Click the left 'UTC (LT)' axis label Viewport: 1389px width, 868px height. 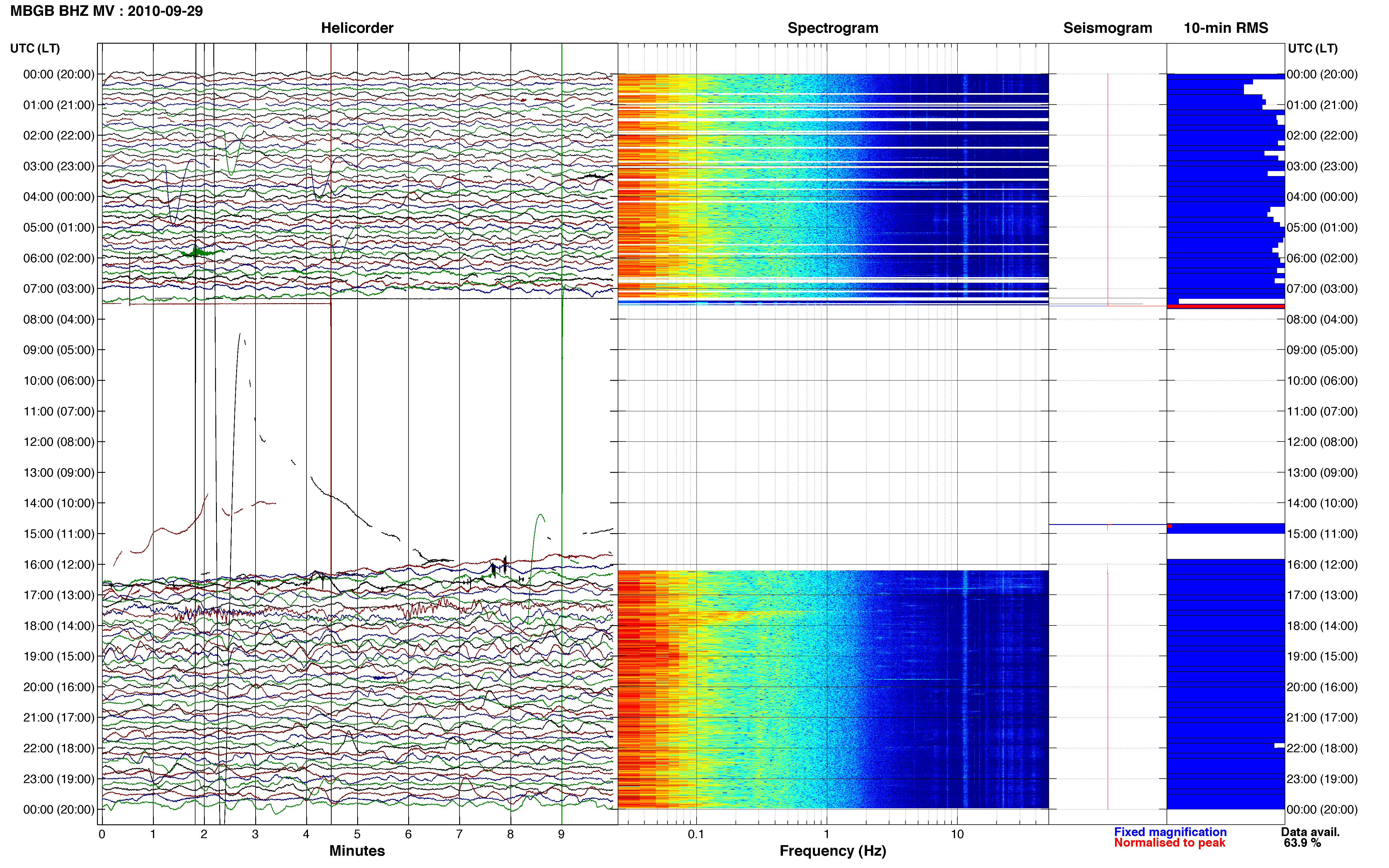coord(35,48)
